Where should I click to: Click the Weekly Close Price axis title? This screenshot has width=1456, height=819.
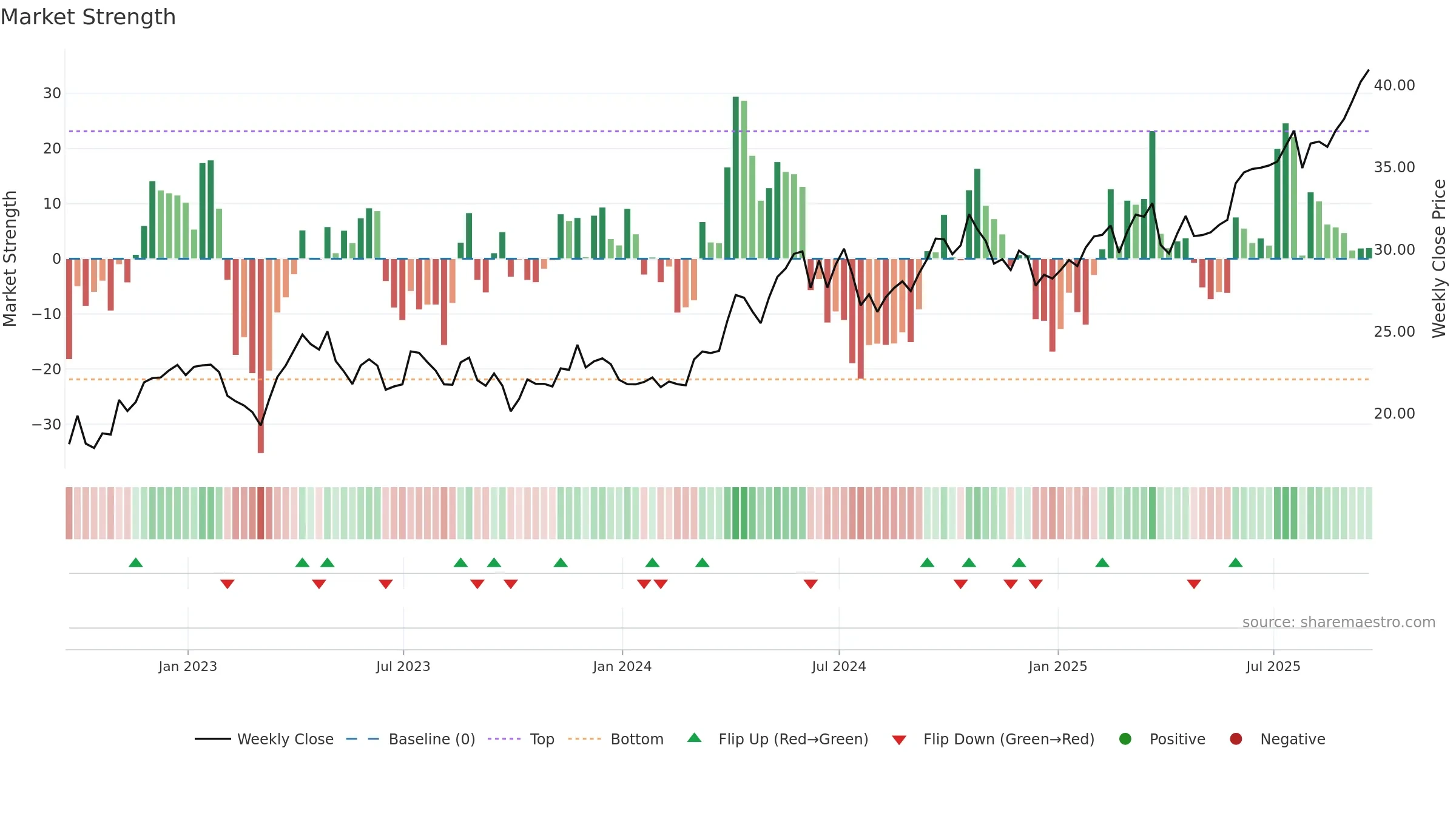(x=1439, y=258)
